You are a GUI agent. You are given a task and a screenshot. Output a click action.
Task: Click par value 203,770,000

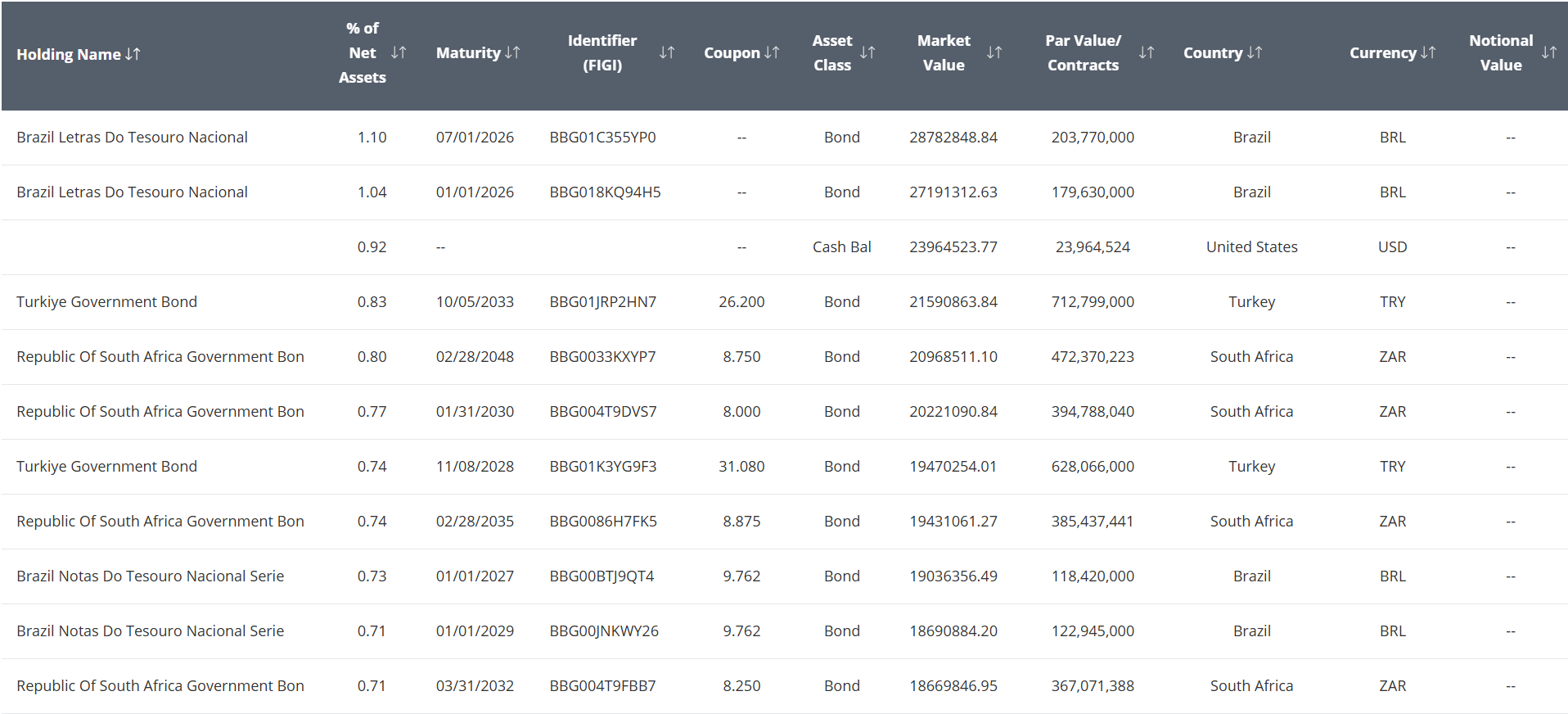coord(1093,137)
